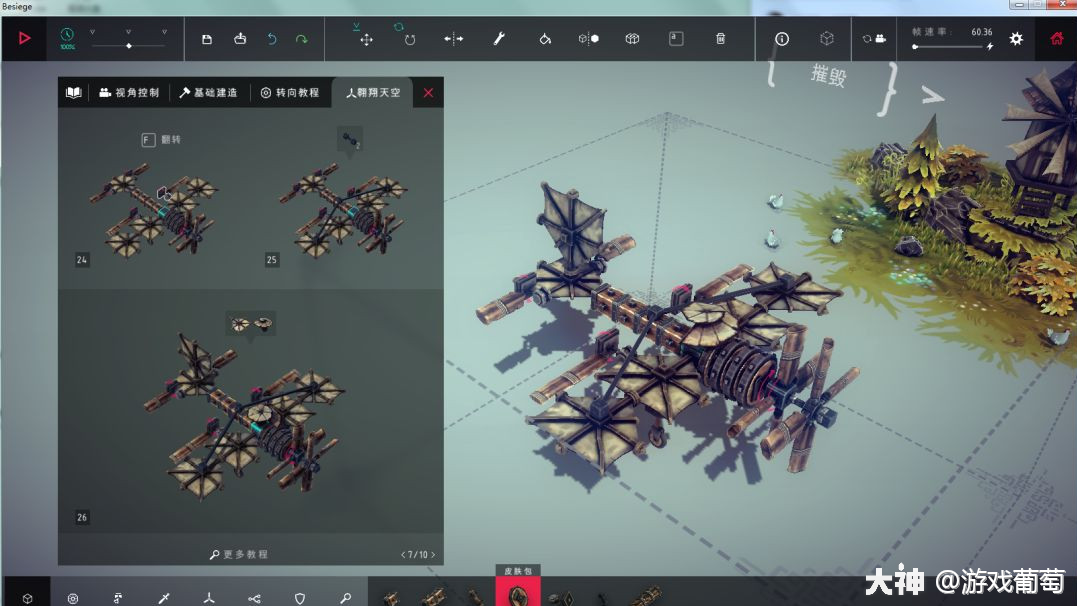The width and height of the screenshot is (1077, 606).
Task: Open the 视角控制 tutorial tab
Action: [x=129, y=93]
